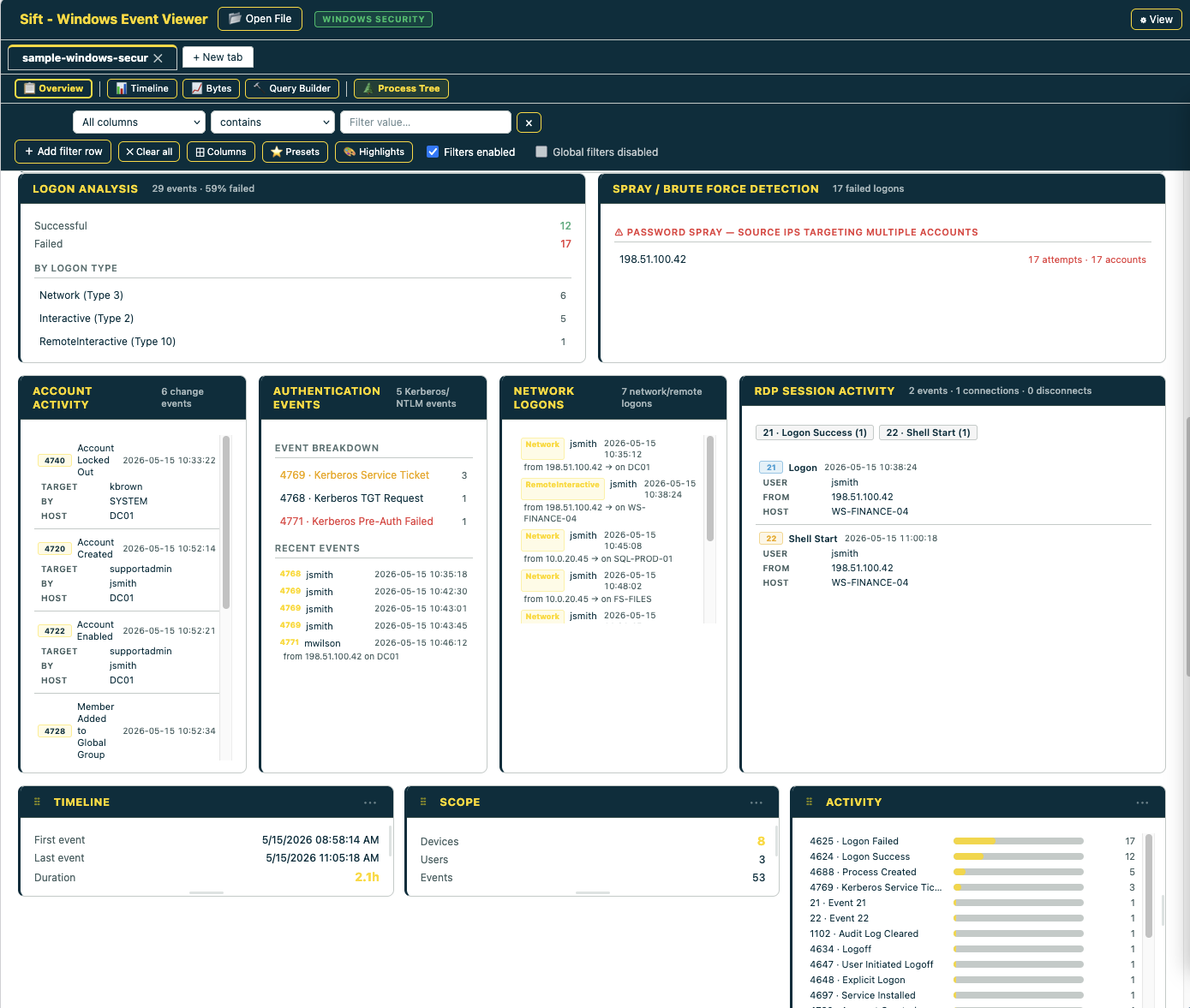This screenshot has height=1008, width=1190.
Task: Click Account Activity panel scrollbar
Action: click(x=226, y=522)
